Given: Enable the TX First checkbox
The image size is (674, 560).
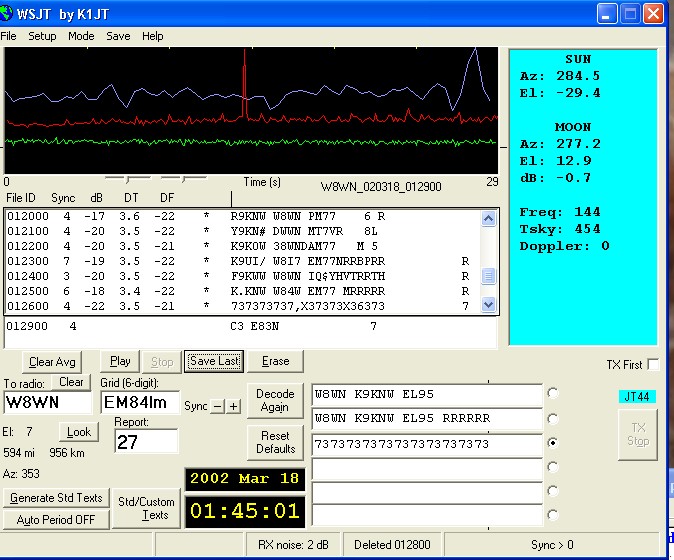Looking at the screenshot, I should pyautogui.click(x=653, y=364).
